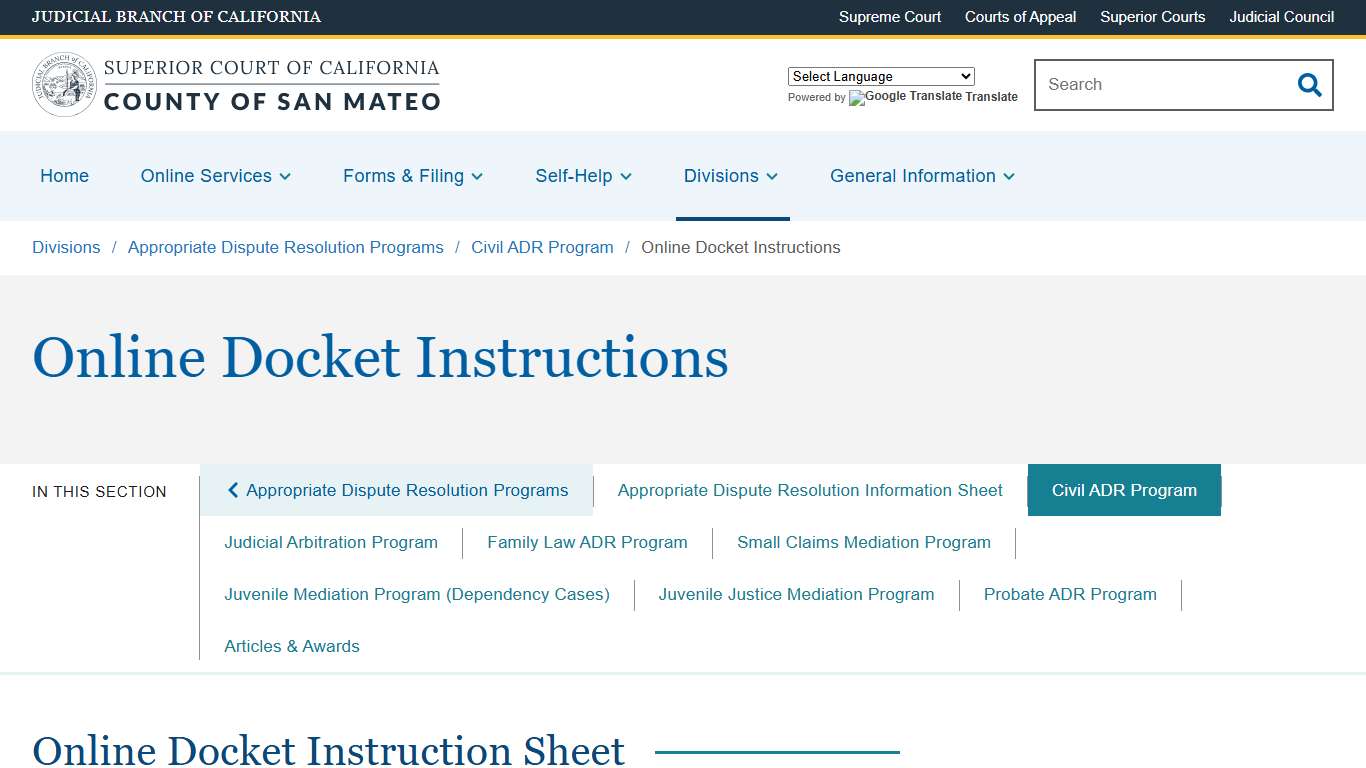Open the General Information menu
The height and width of the screenshot is (768, 1366).
[921, 176]
